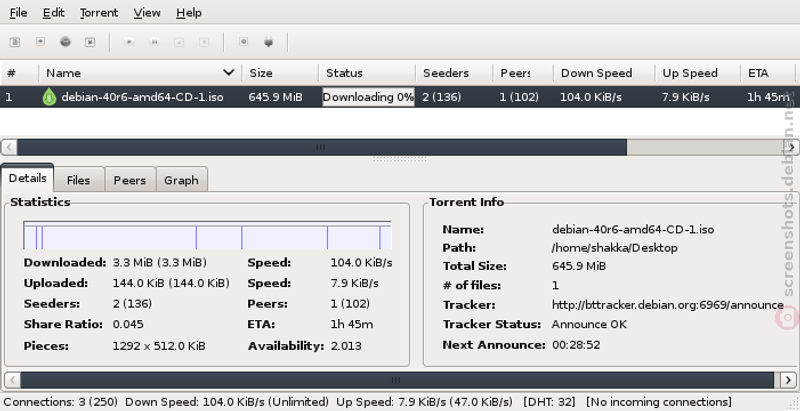The width and height of the screenshot is (800, 411).
Task: Click the 7.9 KiB/s up speed cell in the row
Action: (686, 97)
